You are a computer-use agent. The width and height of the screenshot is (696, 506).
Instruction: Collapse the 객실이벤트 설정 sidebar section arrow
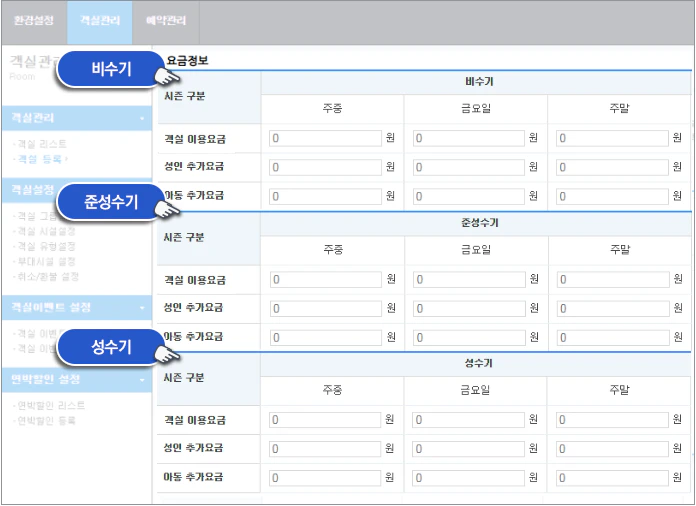tap(142, 308)
